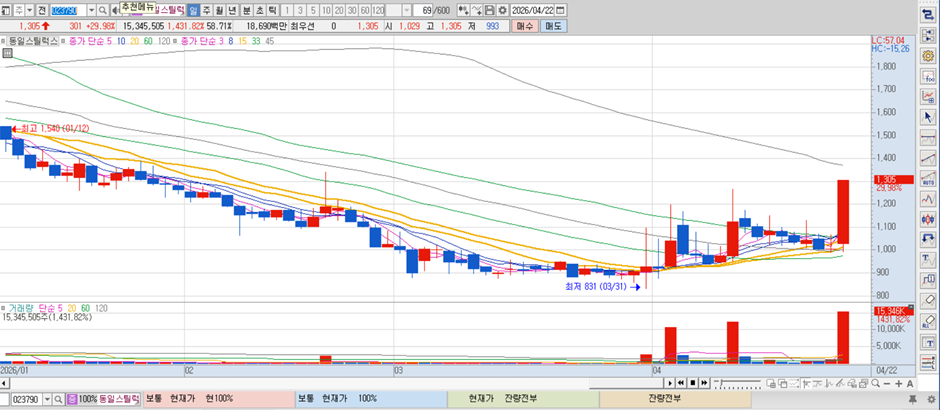Open chart settings gear in top toolbar
Screen dimensions: 940x410
(x=502, y=10)
